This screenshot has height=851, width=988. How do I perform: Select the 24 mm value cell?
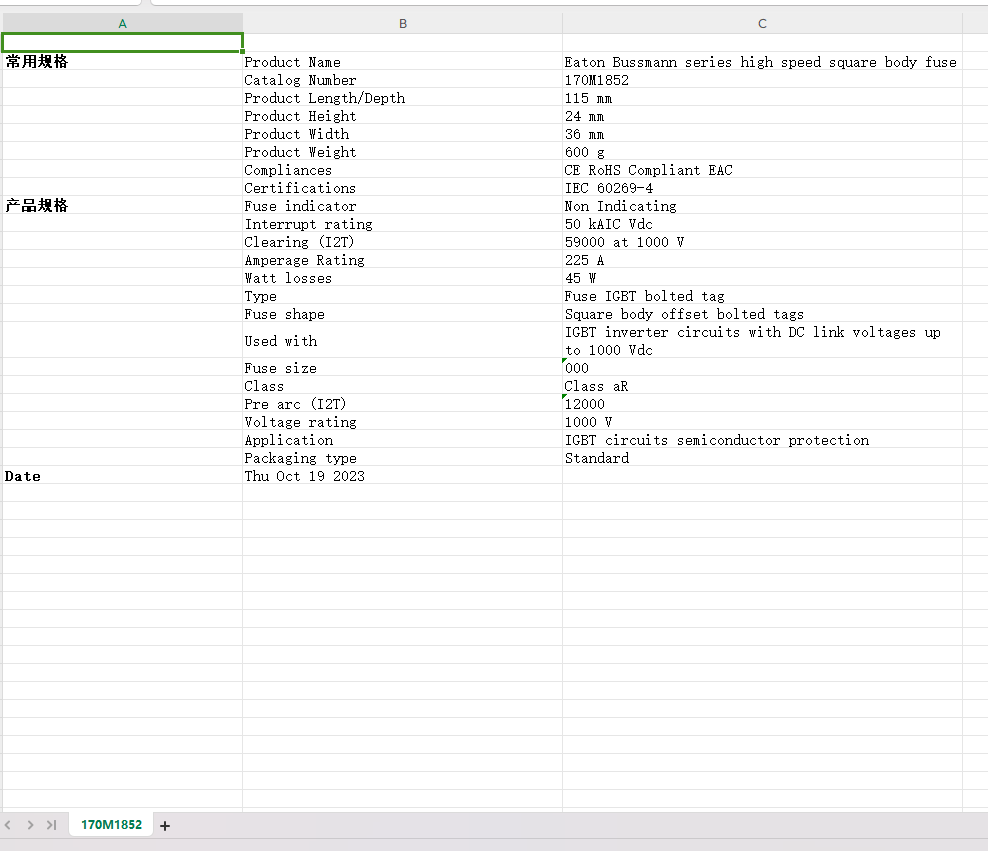pyautogui.click(x=762, y=116)
